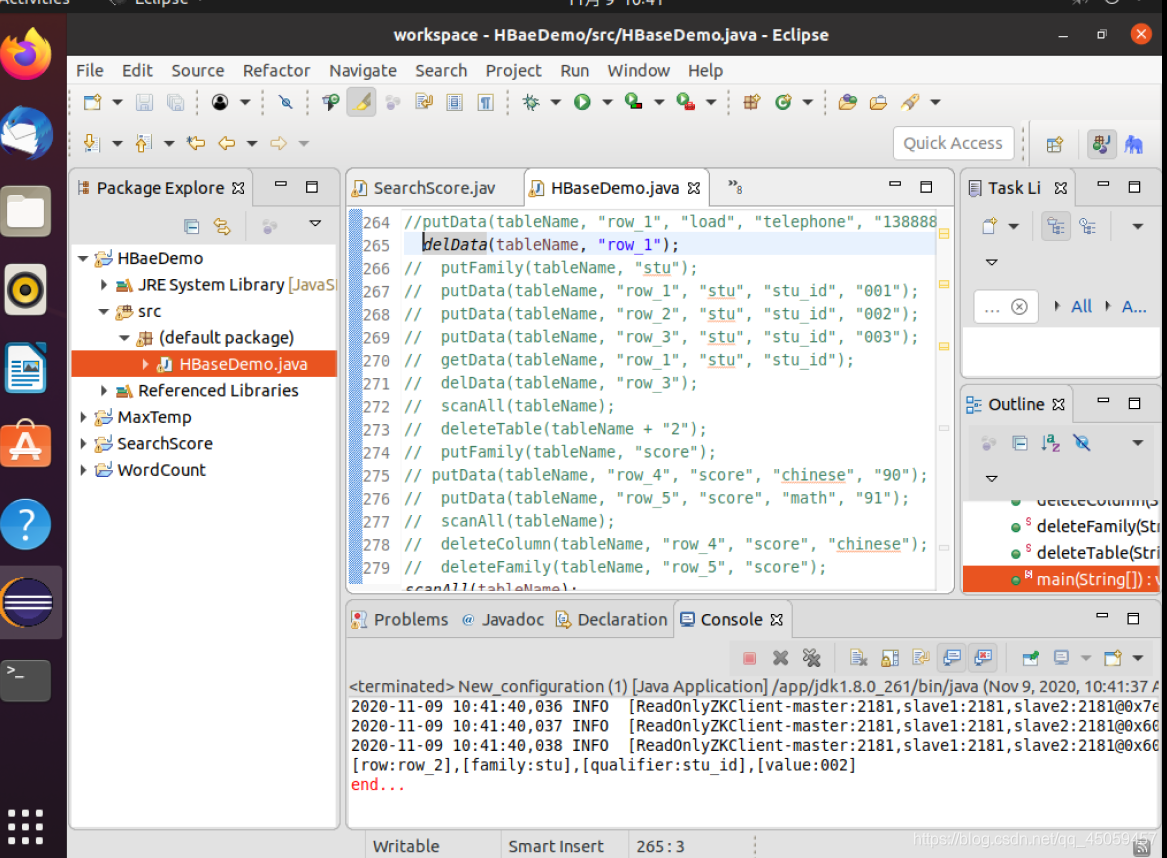This screenshot has width=1167, height=858.
Task: Expand Referenced Libraries node
Action: [103, 391]
